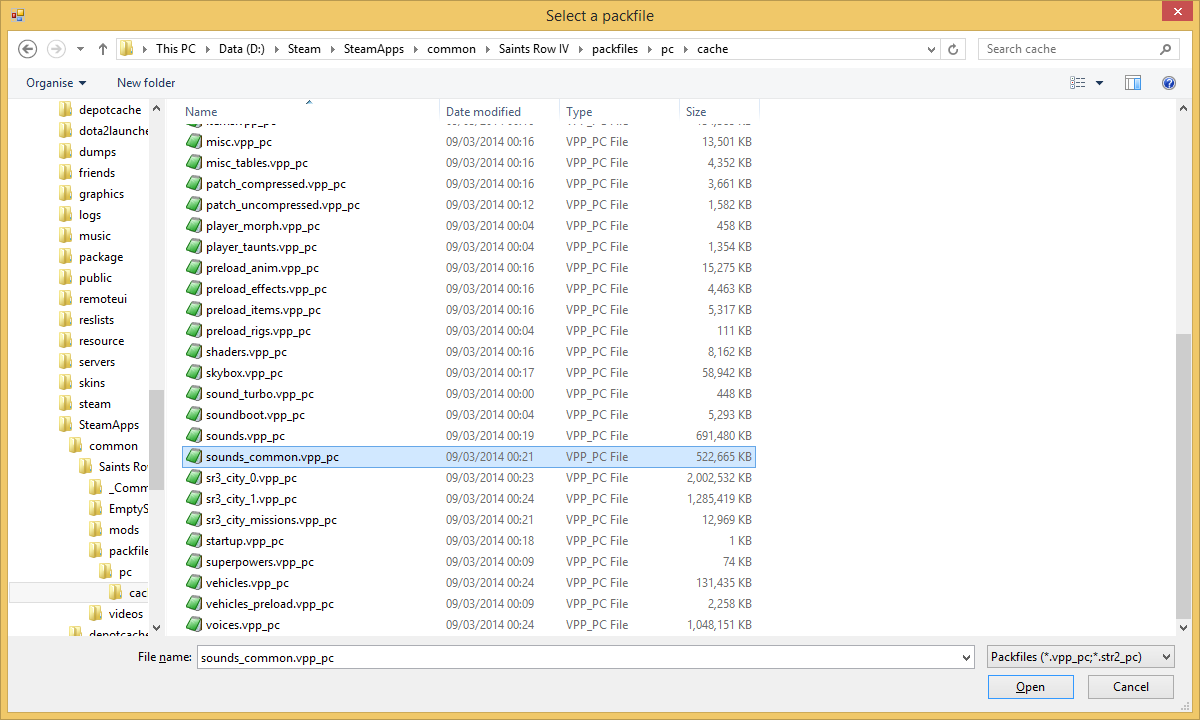Image resolution: width=1200 pixels, height=720 pixels.
Task: Click the music folder icon in tree
Action: click(x=66, y=236)
